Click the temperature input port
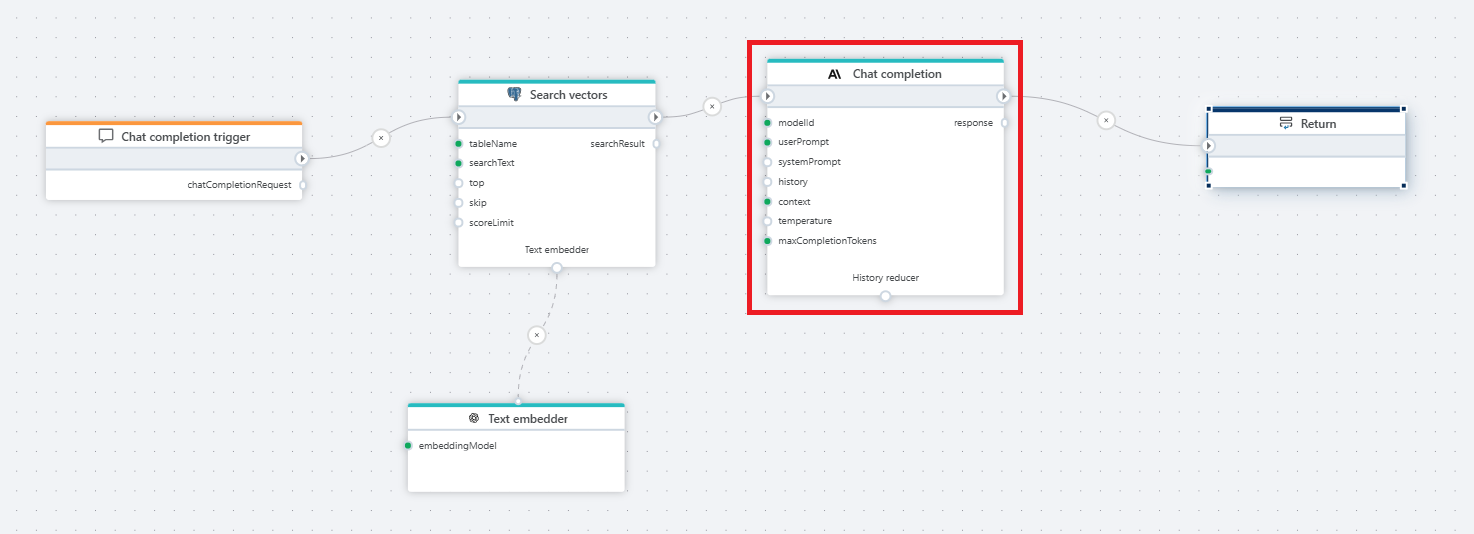Viewport: 1474px width, 534px height. tap(767, 221)
